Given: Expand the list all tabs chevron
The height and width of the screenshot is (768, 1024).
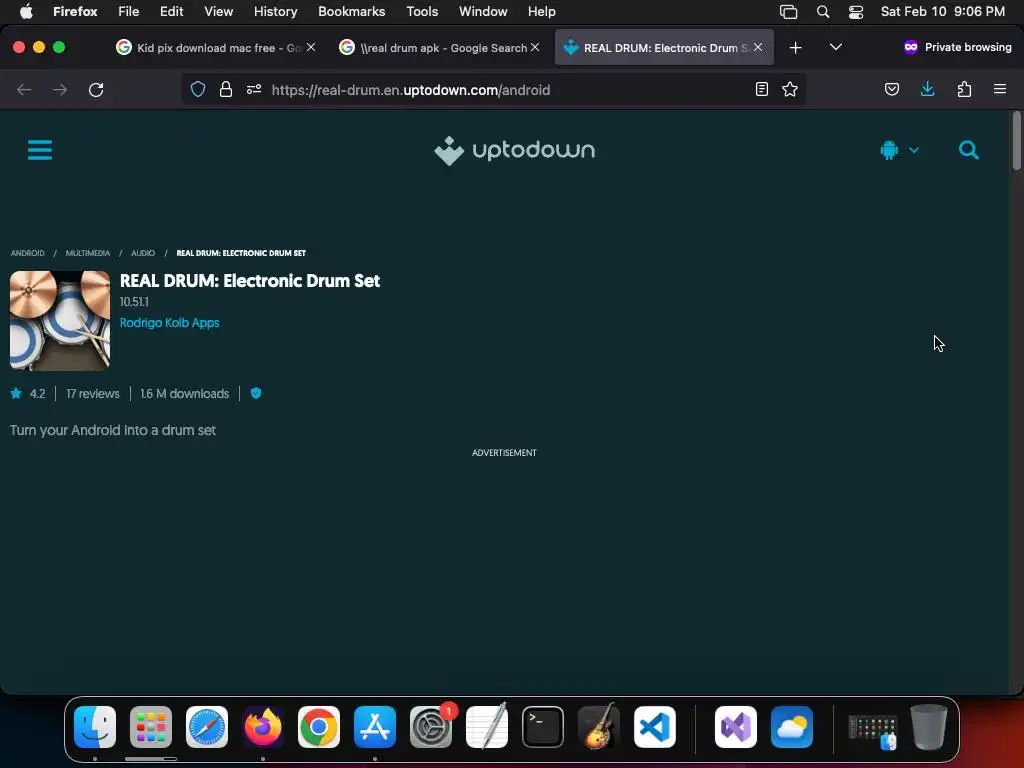Looking at the screenshot, I should click(835, 47).
